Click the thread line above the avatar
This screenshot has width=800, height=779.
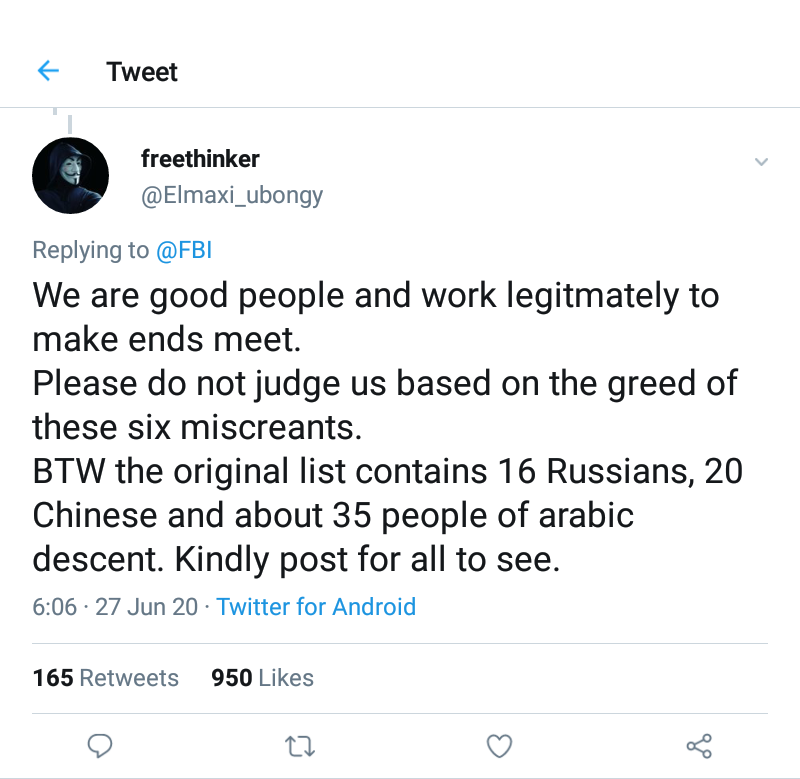(70, 122)
